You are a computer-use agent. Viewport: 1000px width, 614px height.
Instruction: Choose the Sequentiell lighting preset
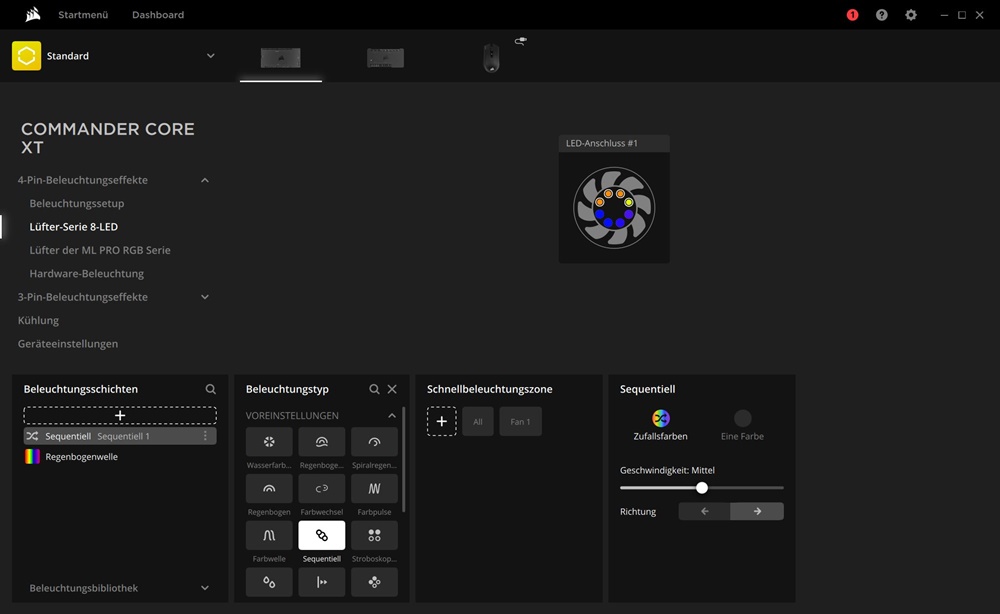(x=321, y=536)
